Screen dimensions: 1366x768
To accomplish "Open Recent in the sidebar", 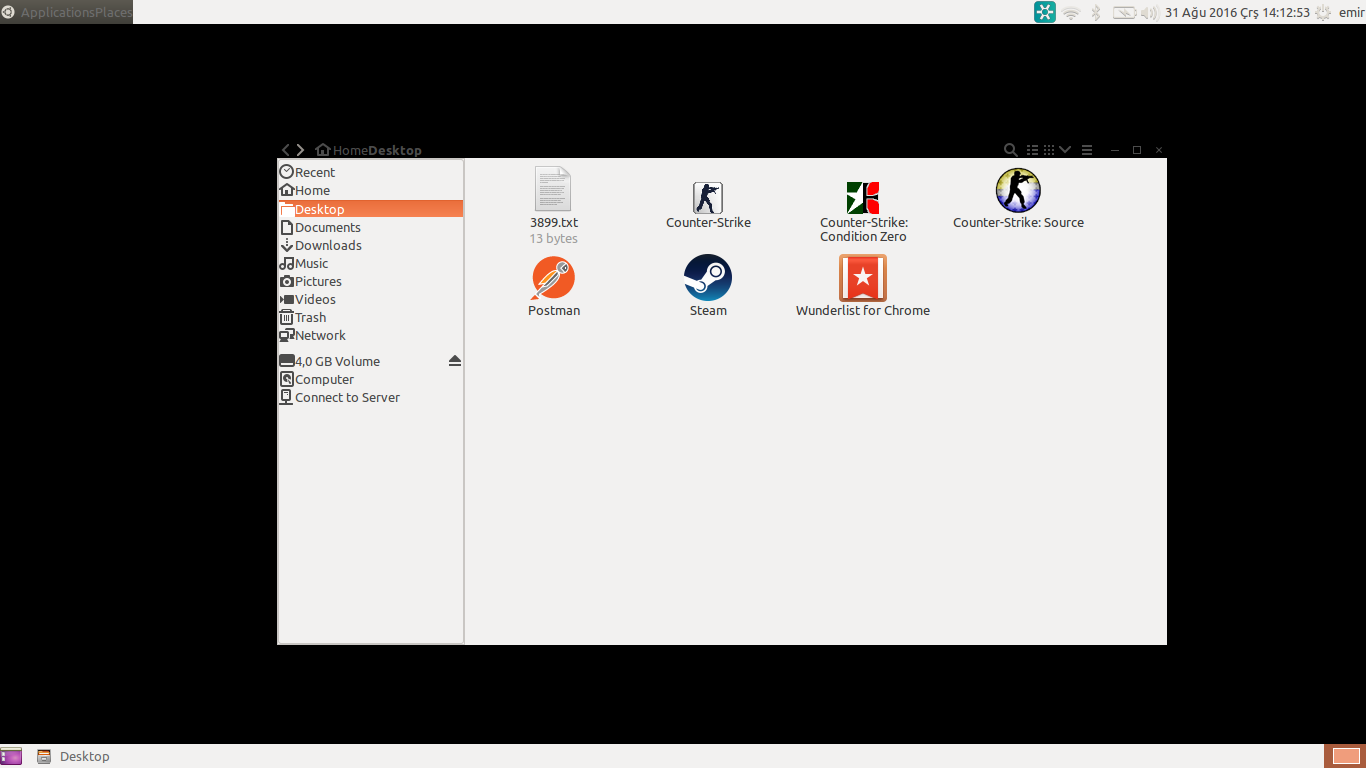I will click(370, 172).
